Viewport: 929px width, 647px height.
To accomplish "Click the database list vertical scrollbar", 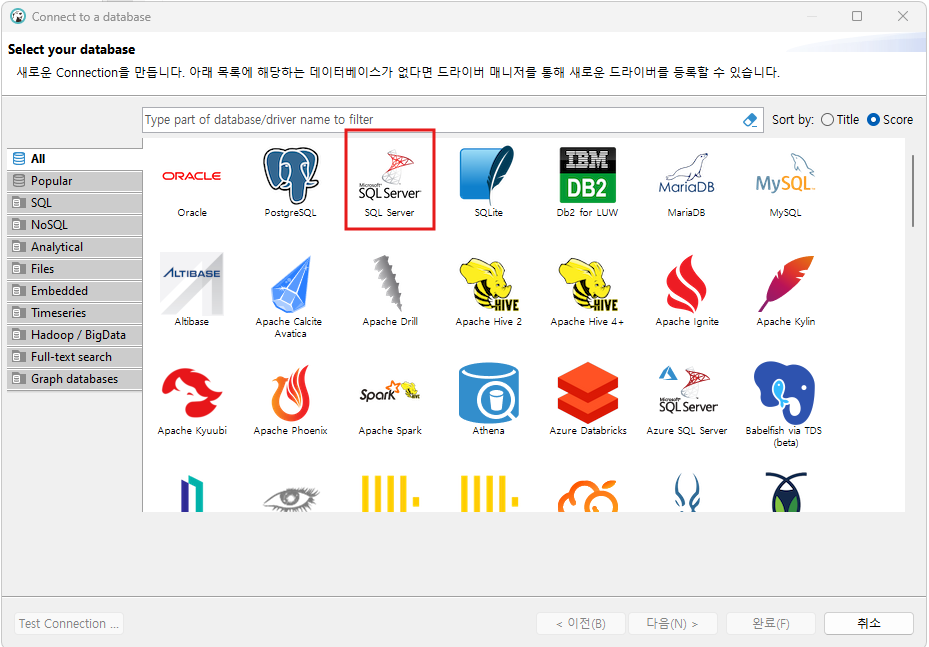I will click(913, 190).
